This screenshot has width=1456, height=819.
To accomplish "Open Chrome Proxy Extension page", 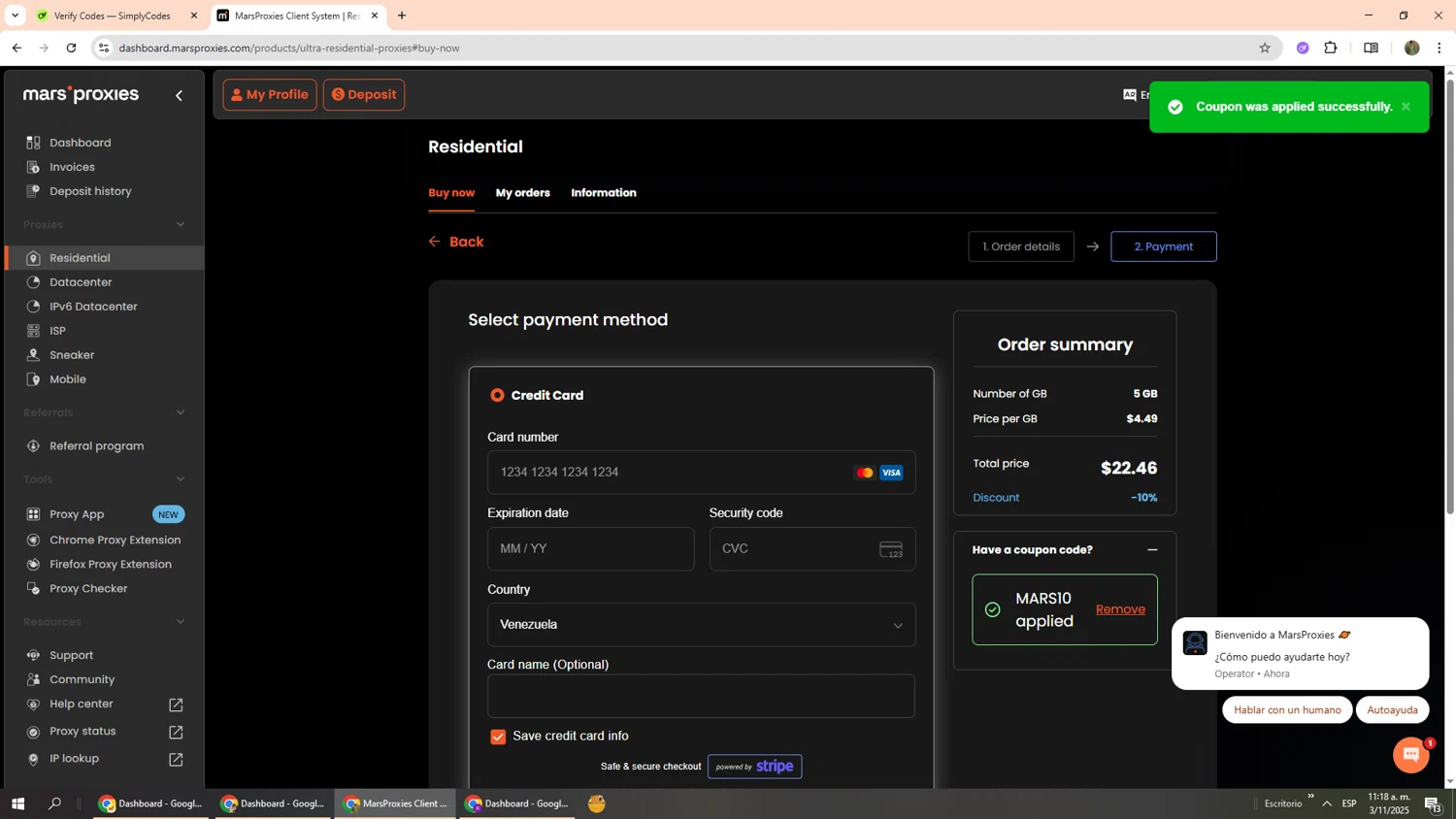I will (x=115, y=540).
